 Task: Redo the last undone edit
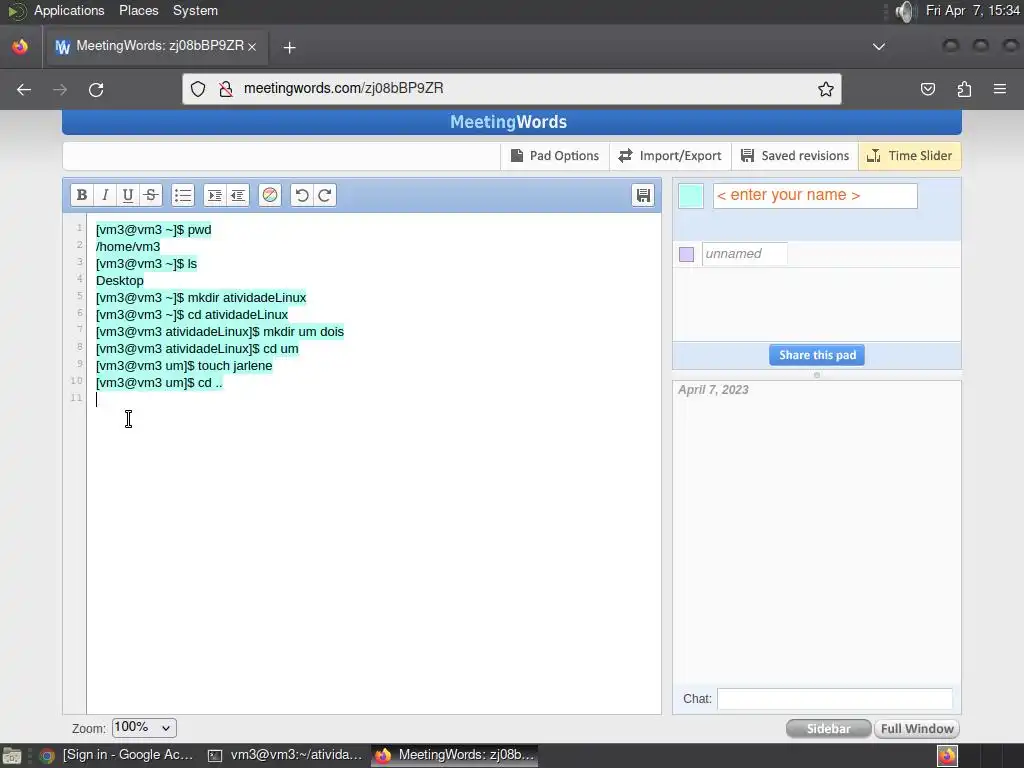325,195
